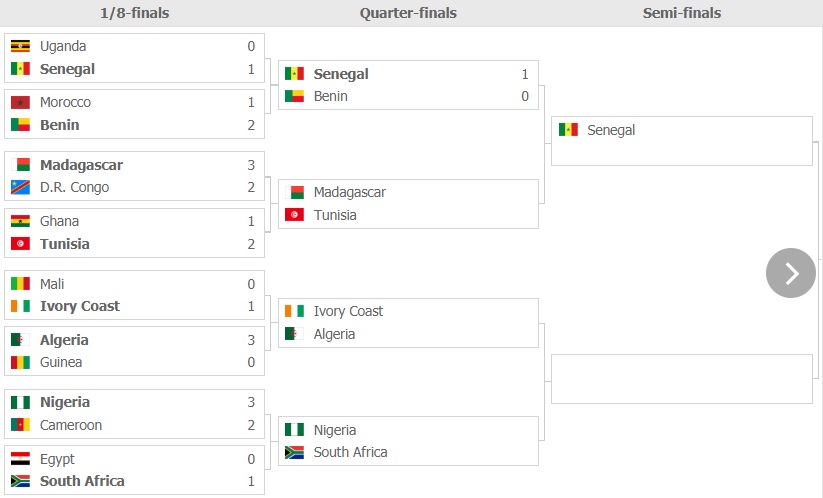This screenshot has width=823, height=498.
Task: Click the Guinea team name
Action: click(61, 363)
